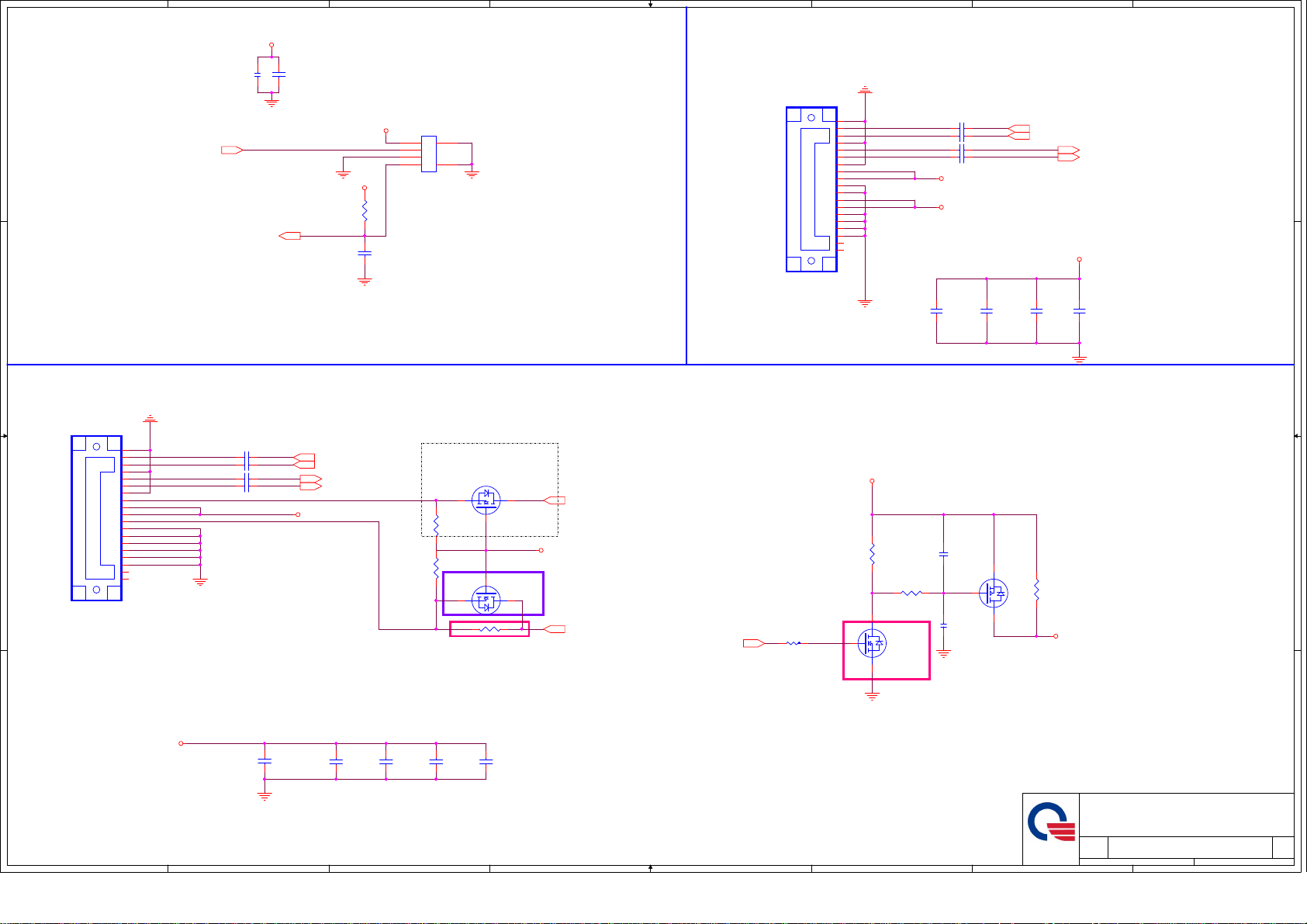Click the ground symbol right of the upper-left IC
The image size is (1307, 924).
[472, 175]
